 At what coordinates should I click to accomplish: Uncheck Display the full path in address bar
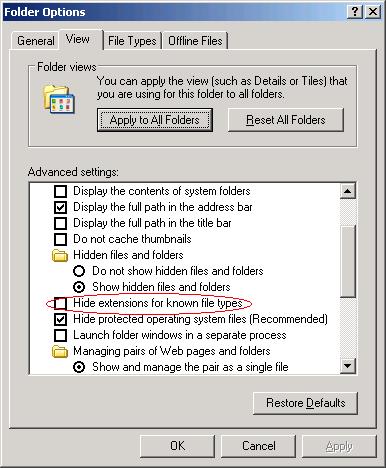60,207
